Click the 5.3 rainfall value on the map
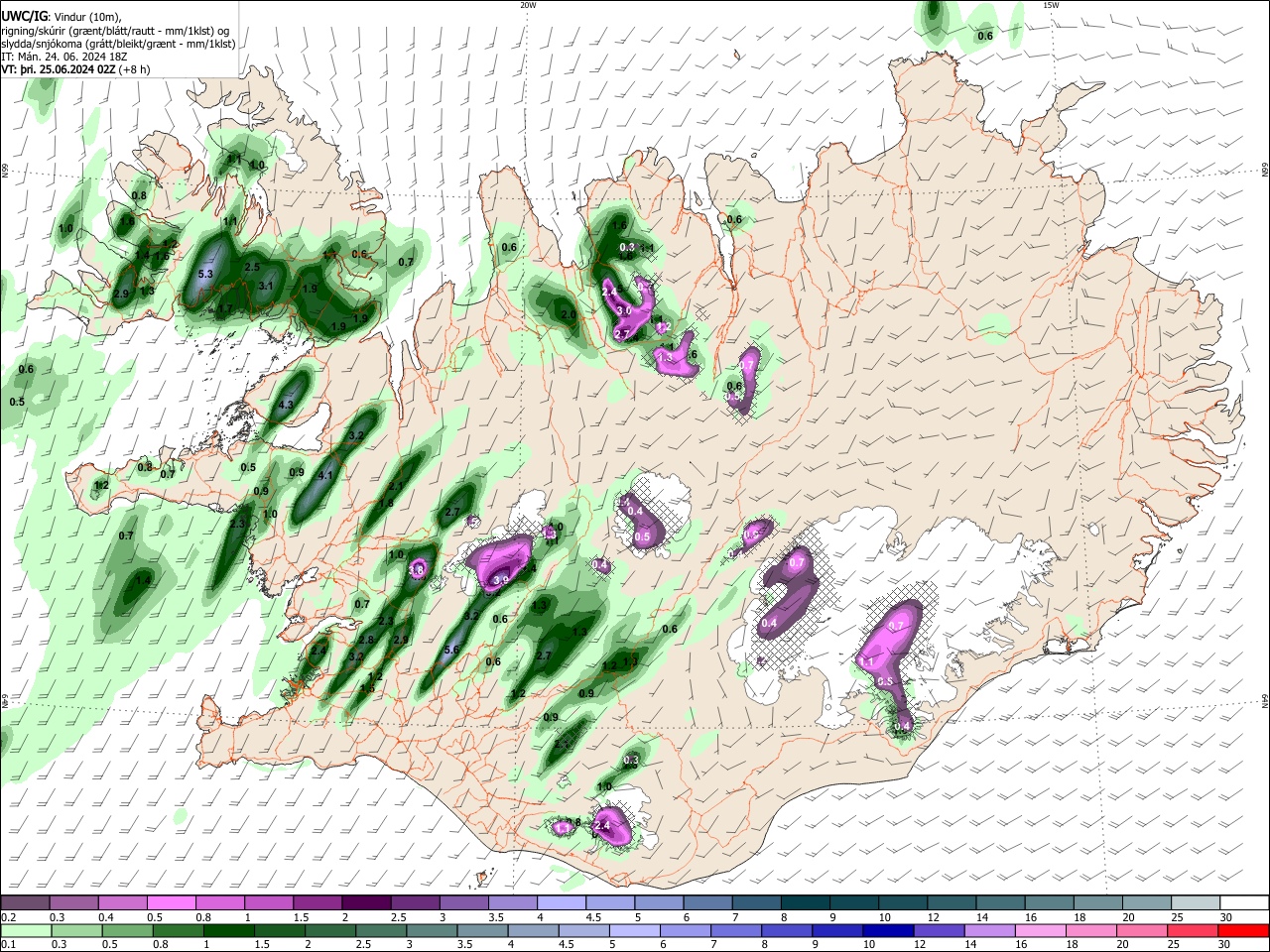Viewport: 1270px width, 952px height. point(206,274)
